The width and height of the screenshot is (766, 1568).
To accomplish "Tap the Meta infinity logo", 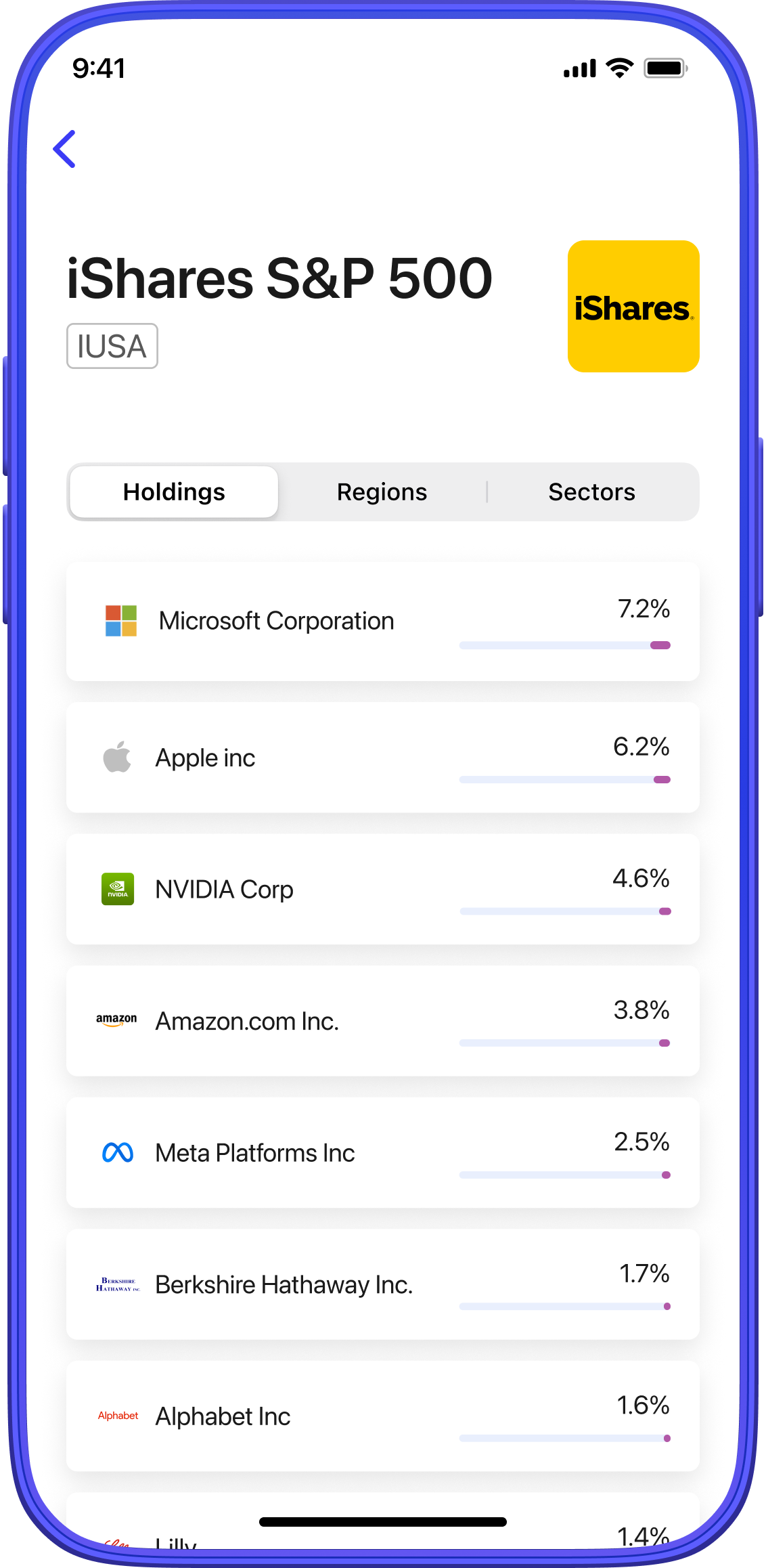I will pyautogui.click(x=118, y=1152).
